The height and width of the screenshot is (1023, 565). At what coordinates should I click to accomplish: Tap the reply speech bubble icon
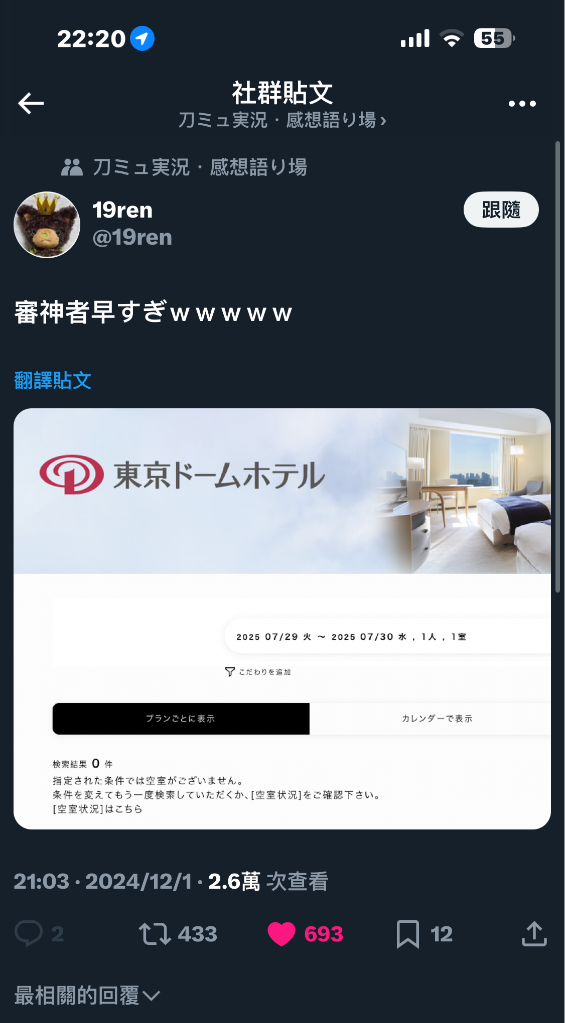tap(28, 934)
